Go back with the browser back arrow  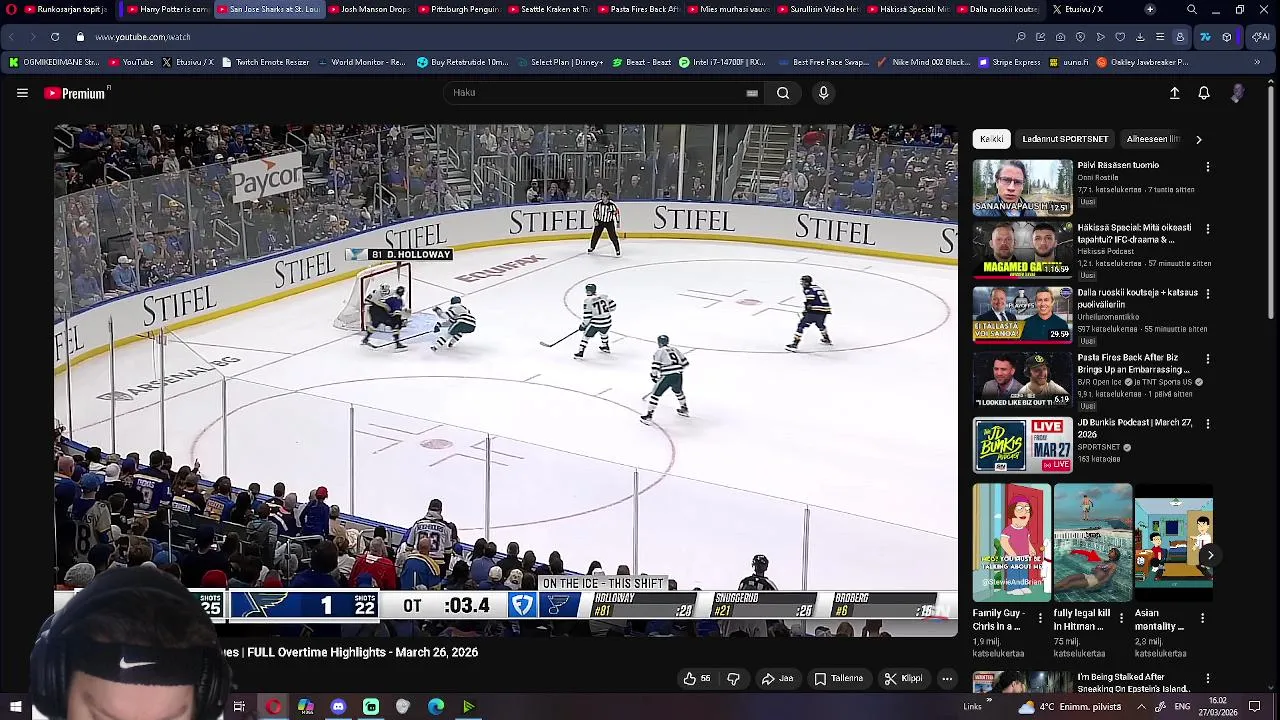(x=11, y=37)
